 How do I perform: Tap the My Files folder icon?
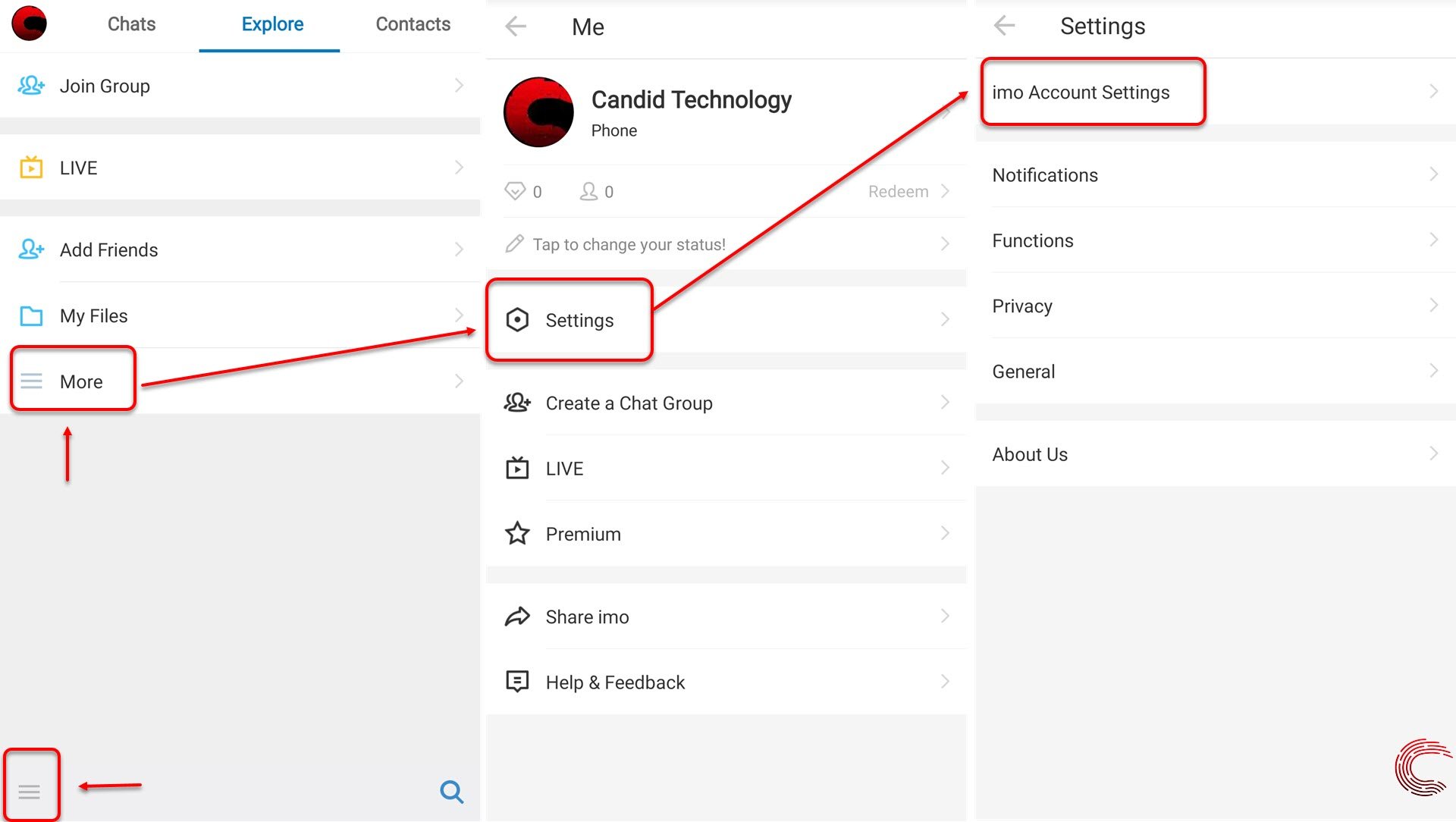click(30, 315)
